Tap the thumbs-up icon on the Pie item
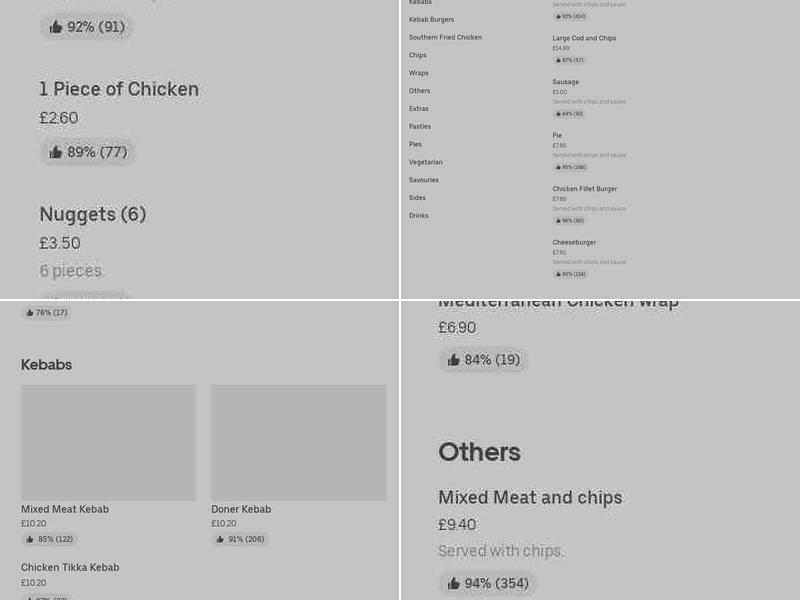Viewport: 800px width, 600px height. pos(568,167)
